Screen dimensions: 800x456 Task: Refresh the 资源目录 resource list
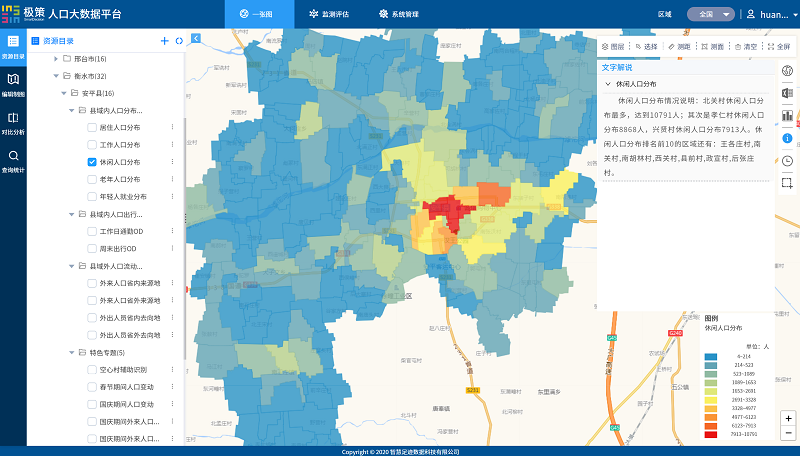(x=178, y=41)
